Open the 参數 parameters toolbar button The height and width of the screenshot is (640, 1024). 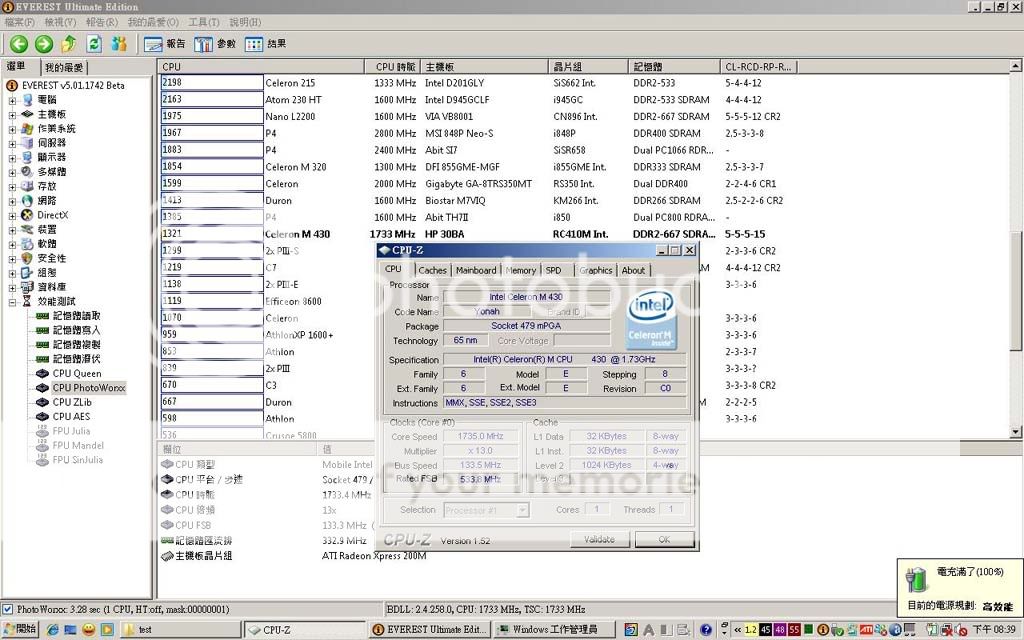(x=215, y=44)
